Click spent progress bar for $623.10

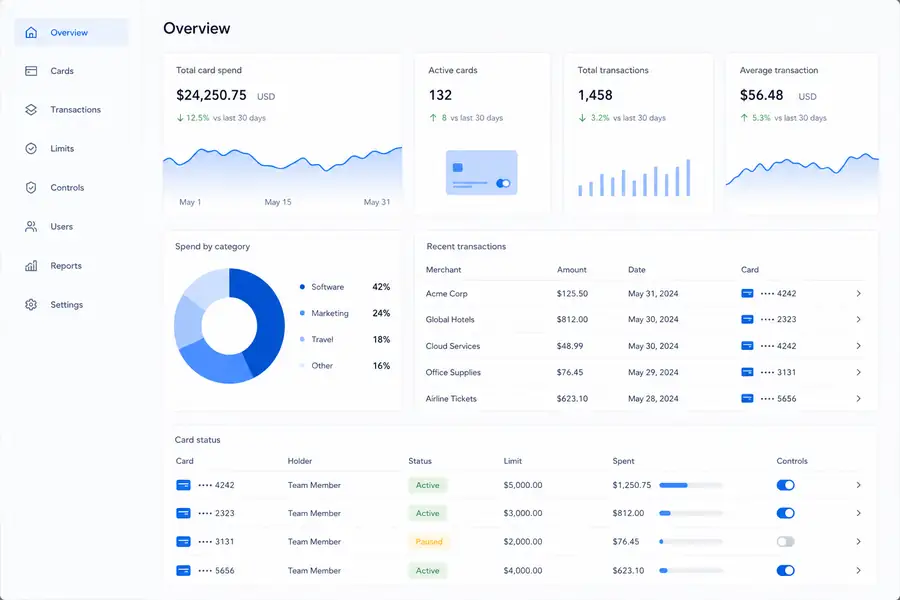pyautogui.click(x=691, y=571)
